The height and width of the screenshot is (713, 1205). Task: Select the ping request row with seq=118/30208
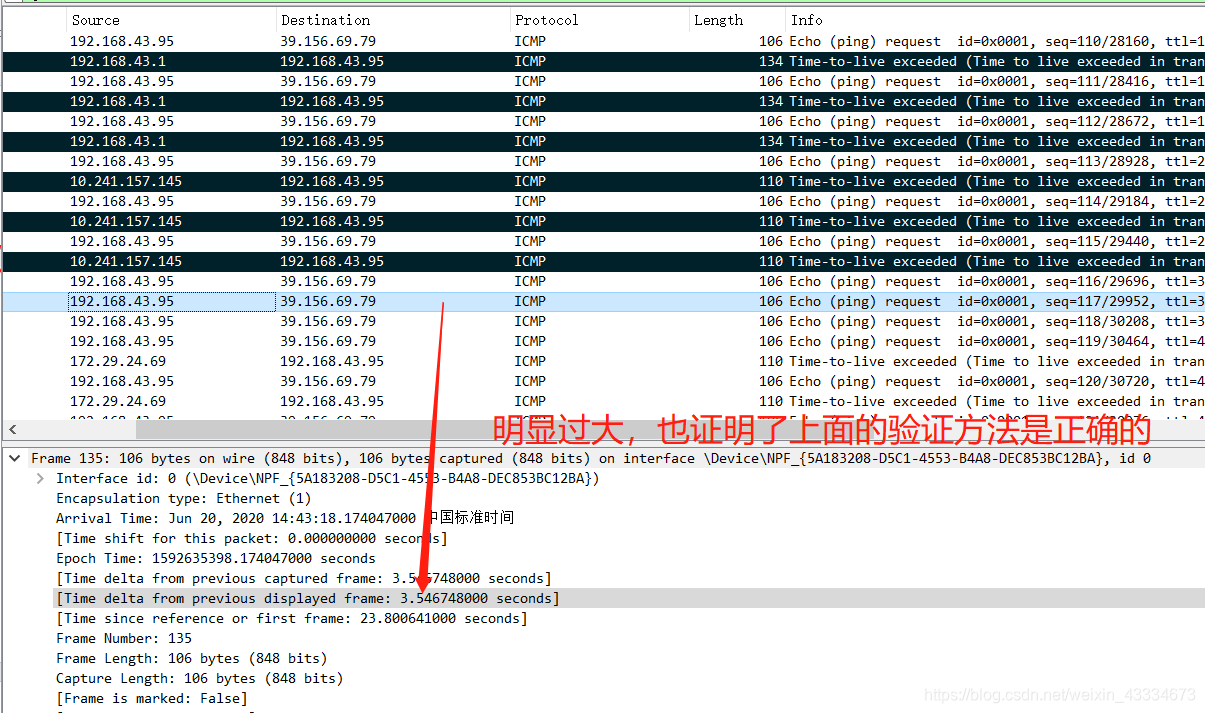pyautogui.click(x=602, y=321)
